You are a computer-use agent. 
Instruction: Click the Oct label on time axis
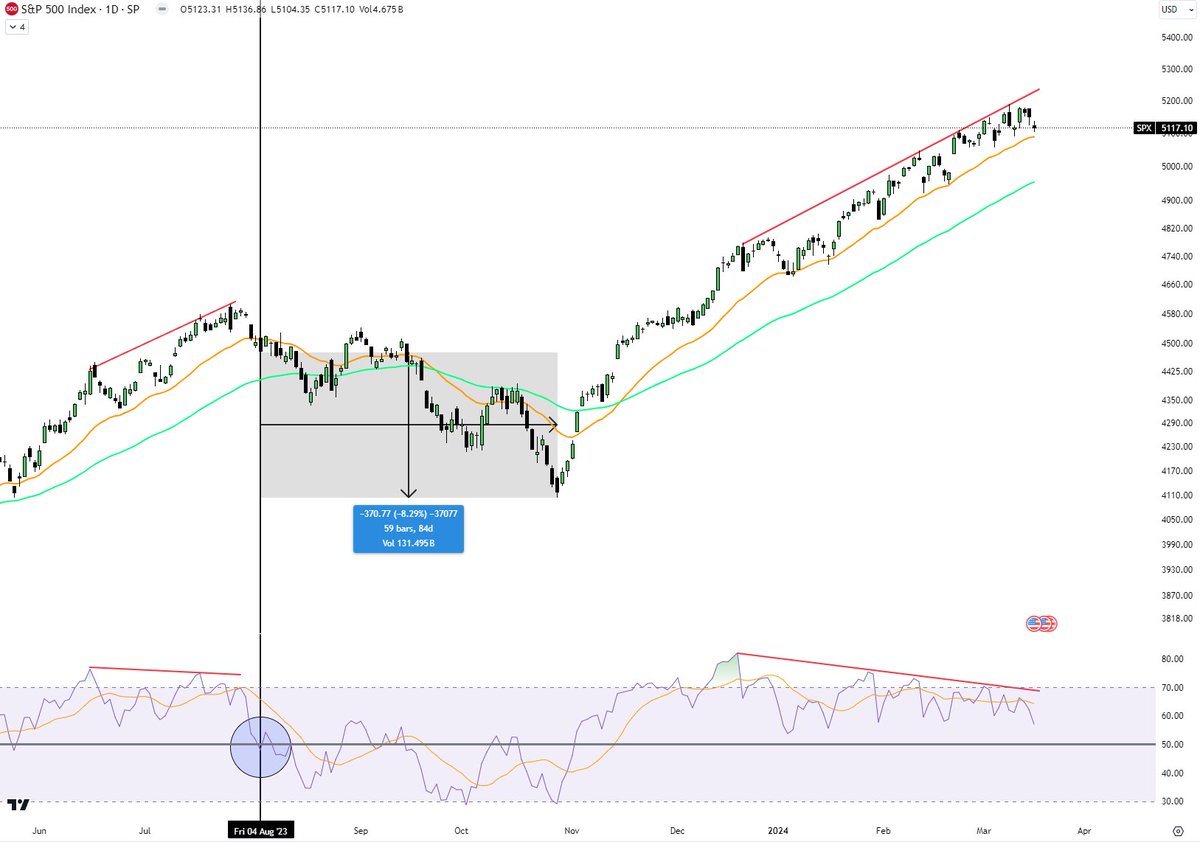[x=461, y=830]
